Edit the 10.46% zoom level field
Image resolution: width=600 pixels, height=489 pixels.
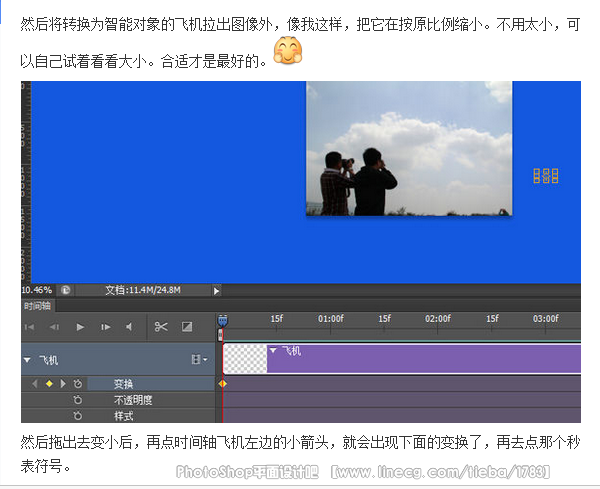tap(37, 290)
